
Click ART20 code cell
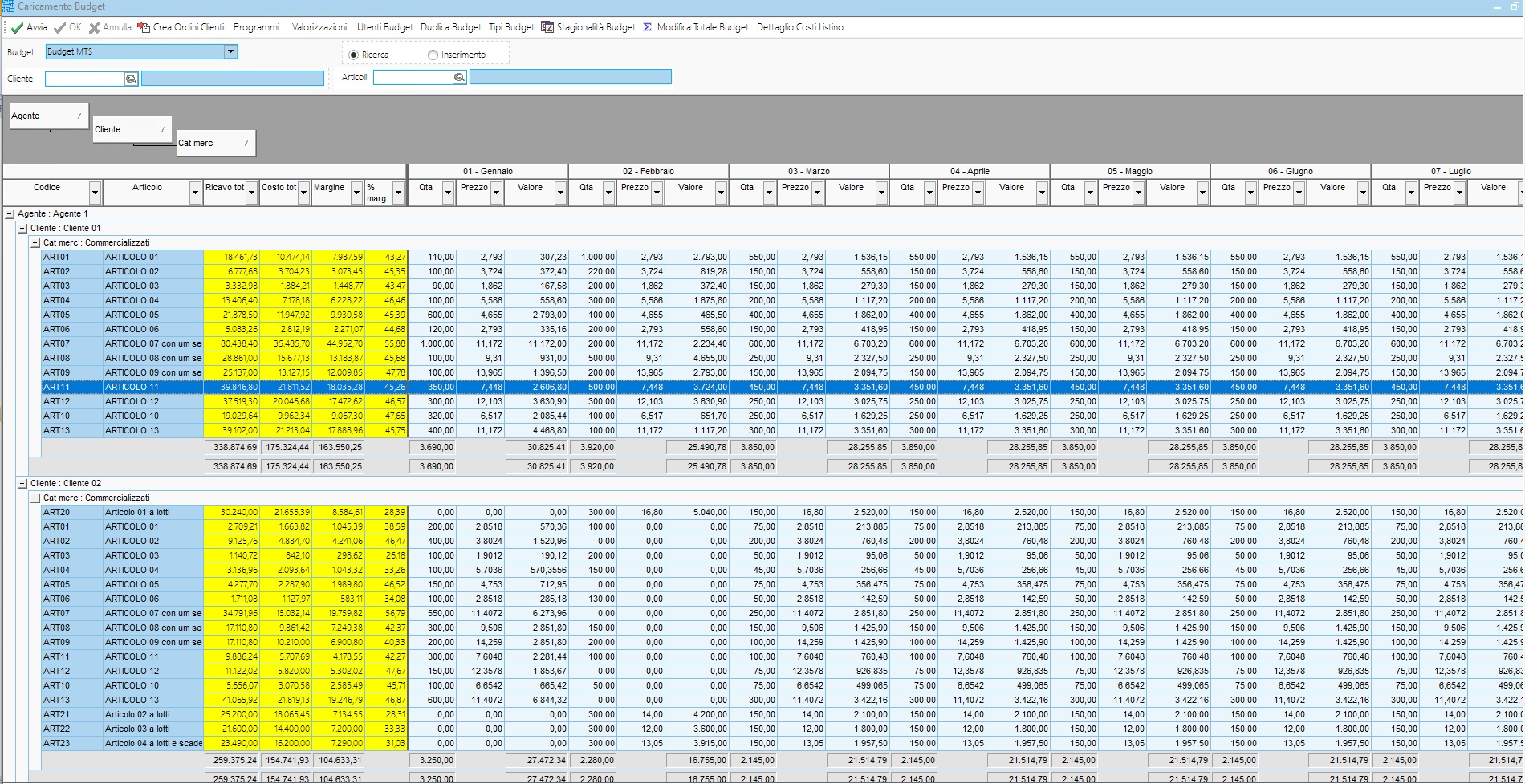pos(72,512)
